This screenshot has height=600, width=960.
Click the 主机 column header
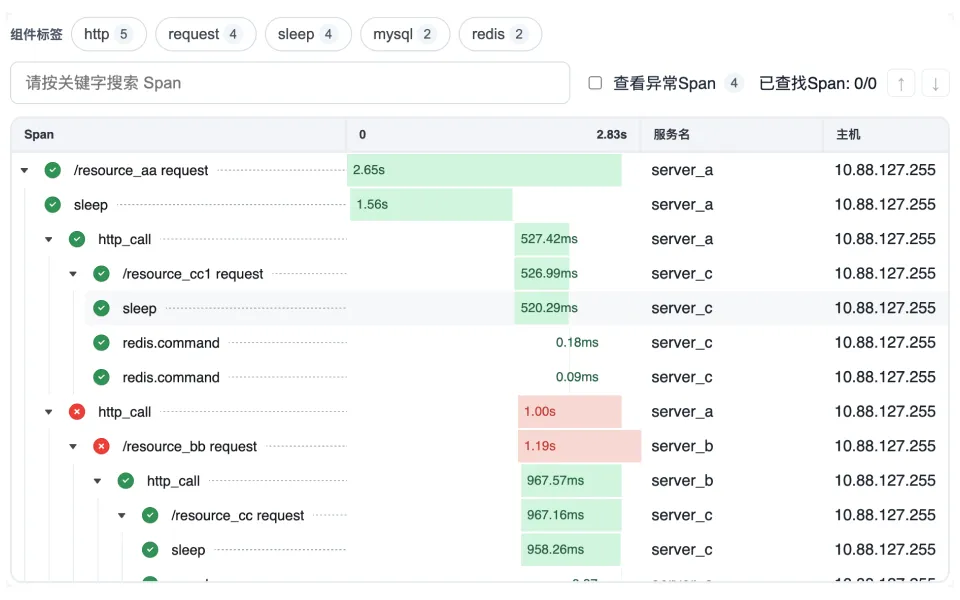click(x=848, y=135)
